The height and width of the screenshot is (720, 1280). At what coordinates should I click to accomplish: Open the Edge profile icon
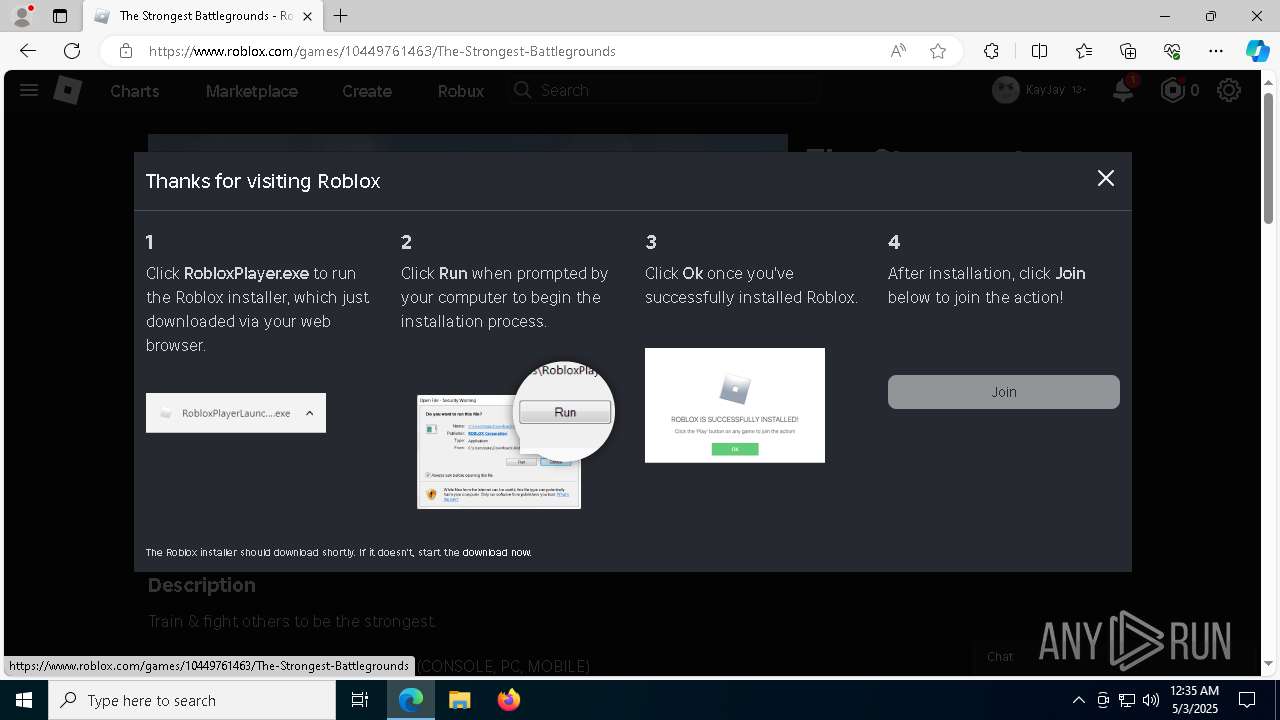click(x=22, y=16)
